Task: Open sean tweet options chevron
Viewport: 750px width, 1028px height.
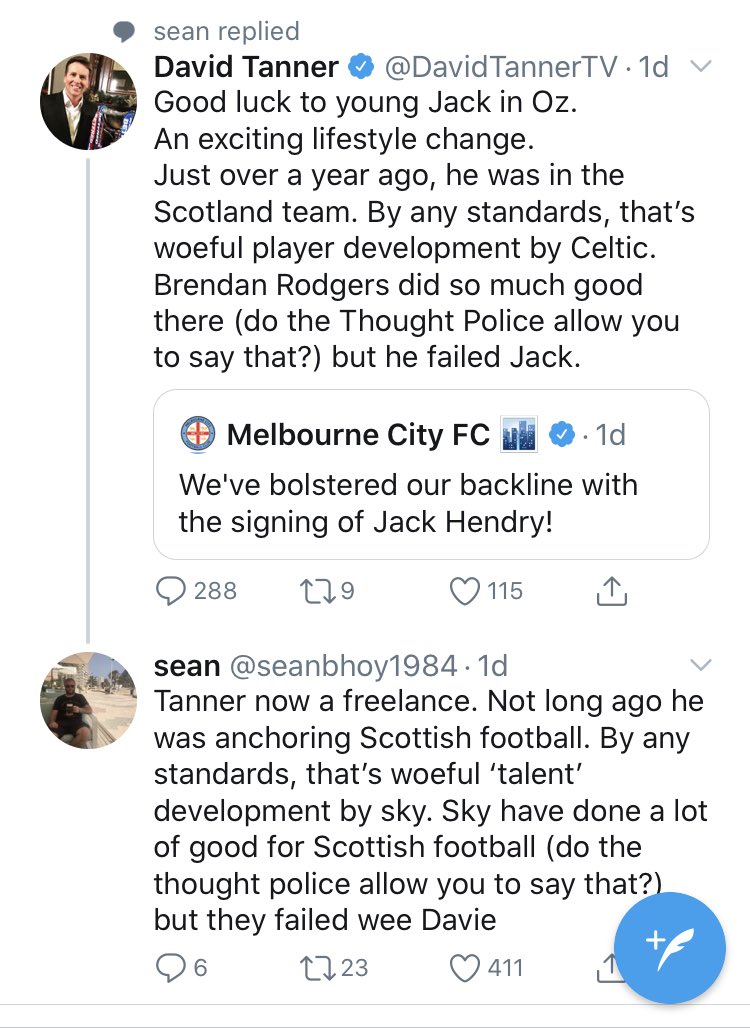Action: click(701, 665)
